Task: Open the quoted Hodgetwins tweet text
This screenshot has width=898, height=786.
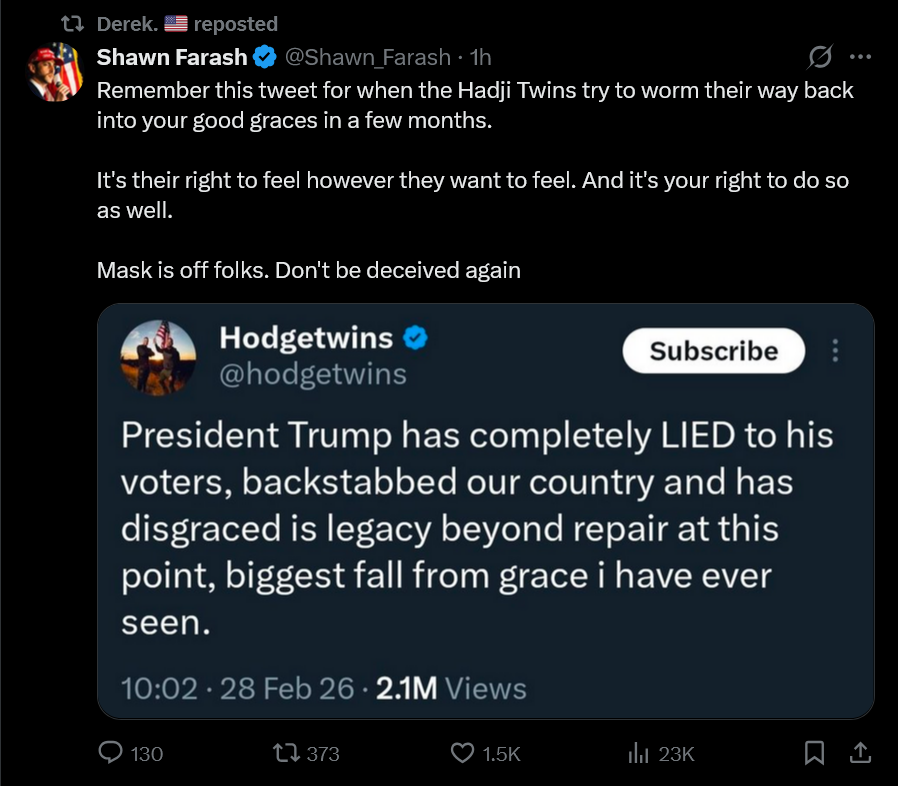Action: point(477,528)
